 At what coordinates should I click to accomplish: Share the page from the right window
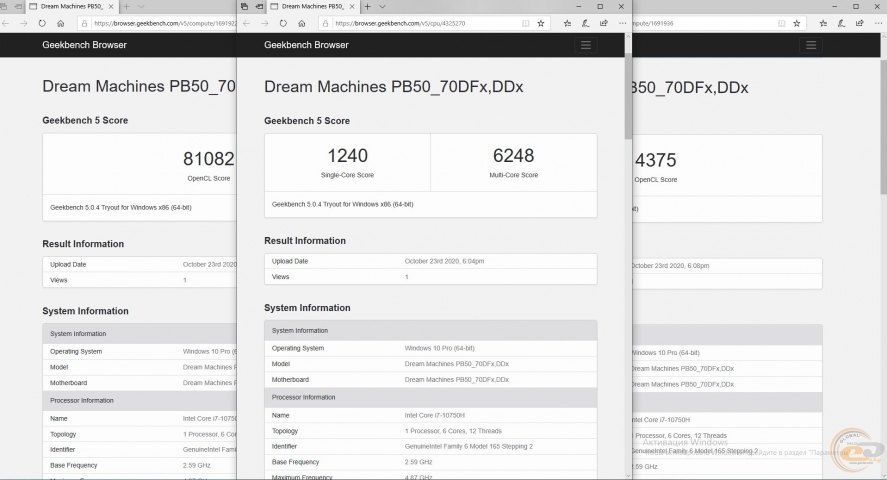coord(859,23)
